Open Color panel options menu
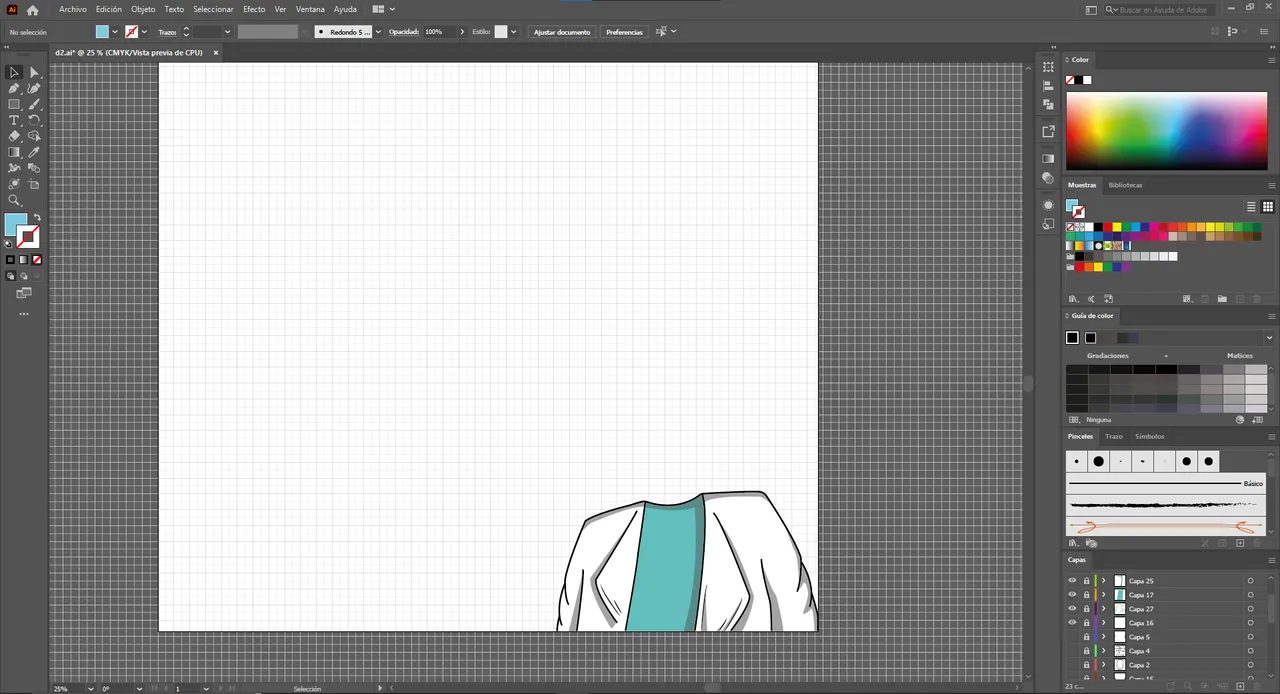This screenshot has height=694, width=1280. [x=1272, y=59]
